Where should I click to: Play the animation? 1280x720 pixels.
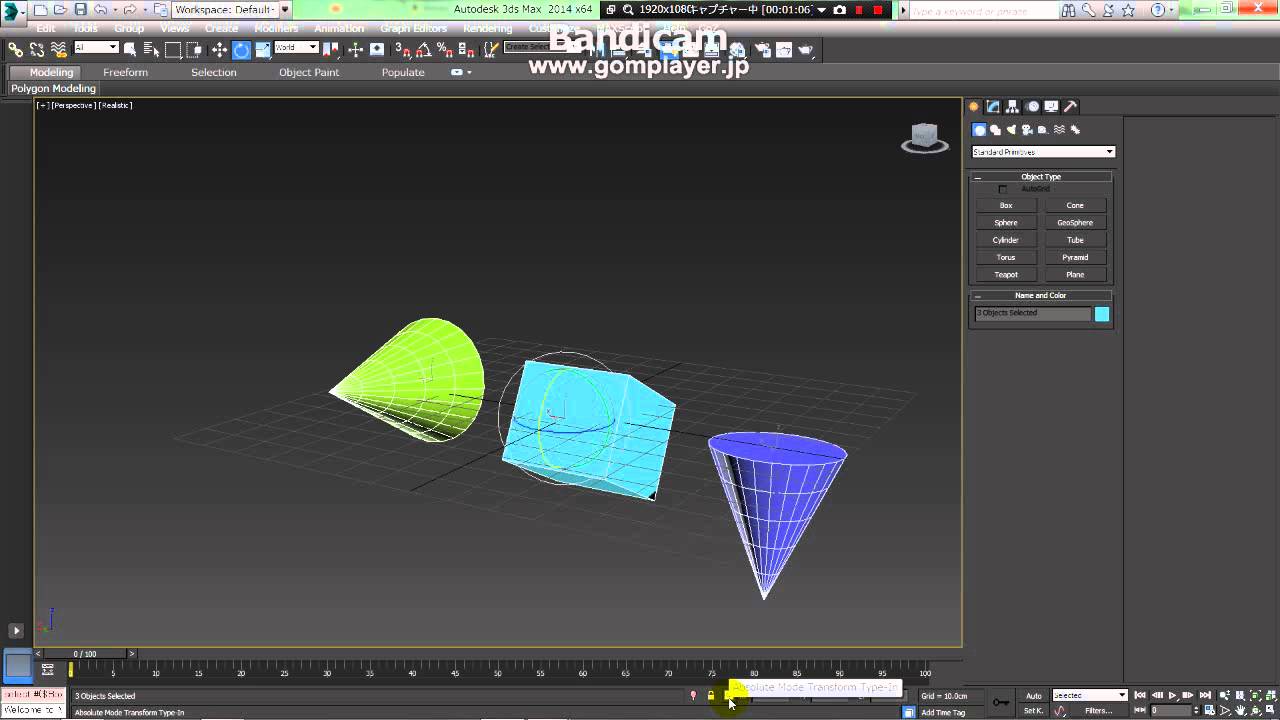click(x=1172, y=695)
